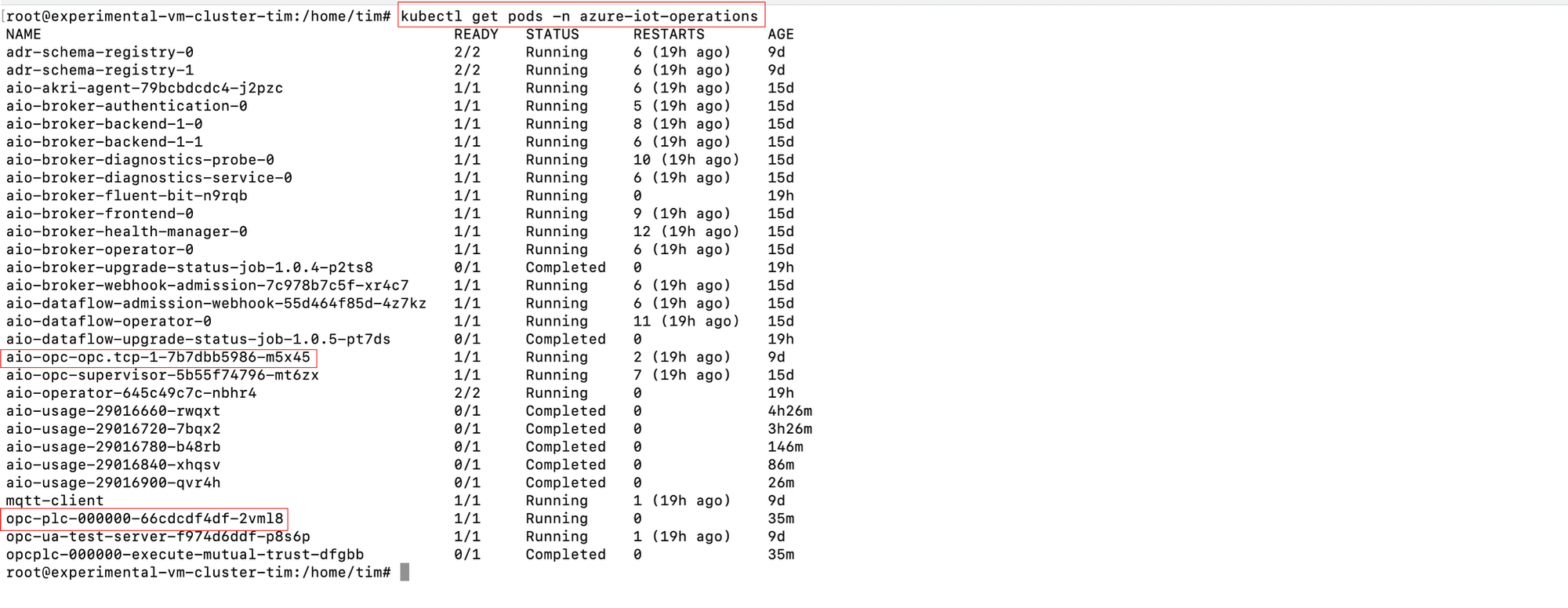The image size is (1568, 608).
Task: Click the 146m age value
Action: point(786,447)
